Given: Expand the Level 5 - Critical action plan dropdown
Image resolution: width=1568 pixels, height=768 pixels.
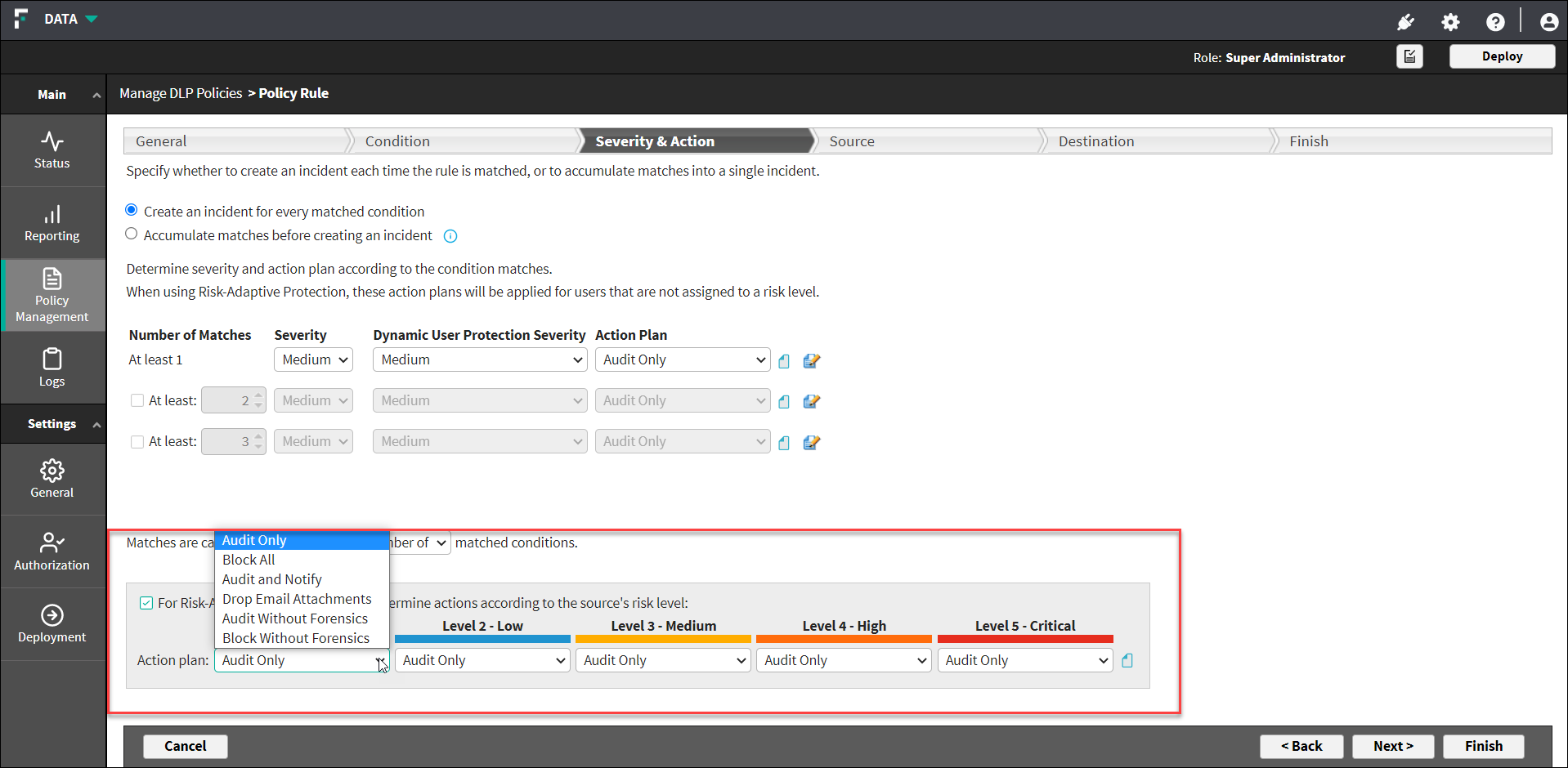Looking at the screenshot, I should tap(1025, 660).
